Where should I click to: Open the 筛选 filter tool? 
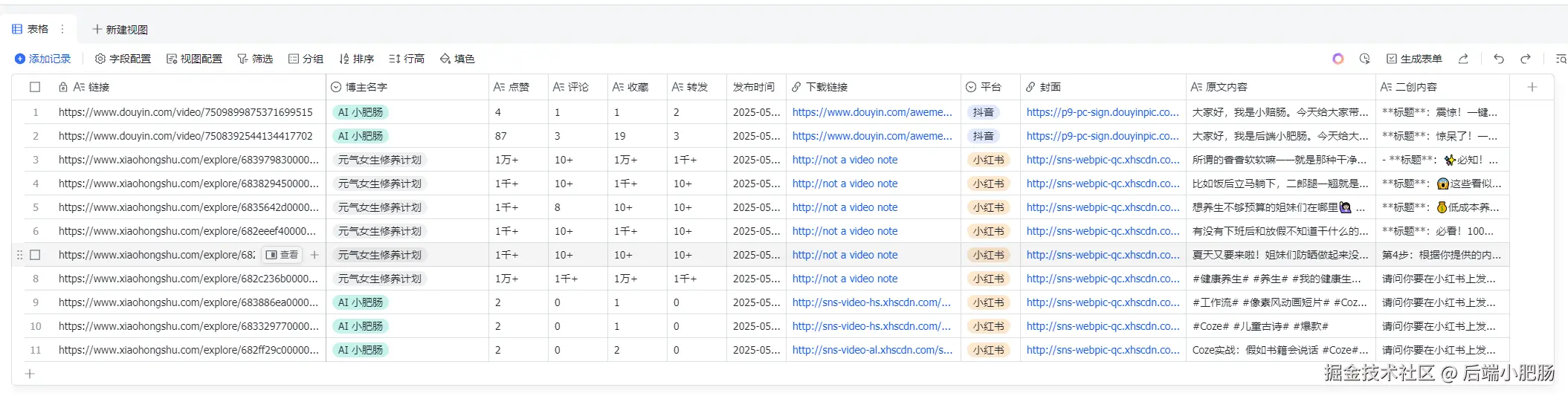(254, 59)
